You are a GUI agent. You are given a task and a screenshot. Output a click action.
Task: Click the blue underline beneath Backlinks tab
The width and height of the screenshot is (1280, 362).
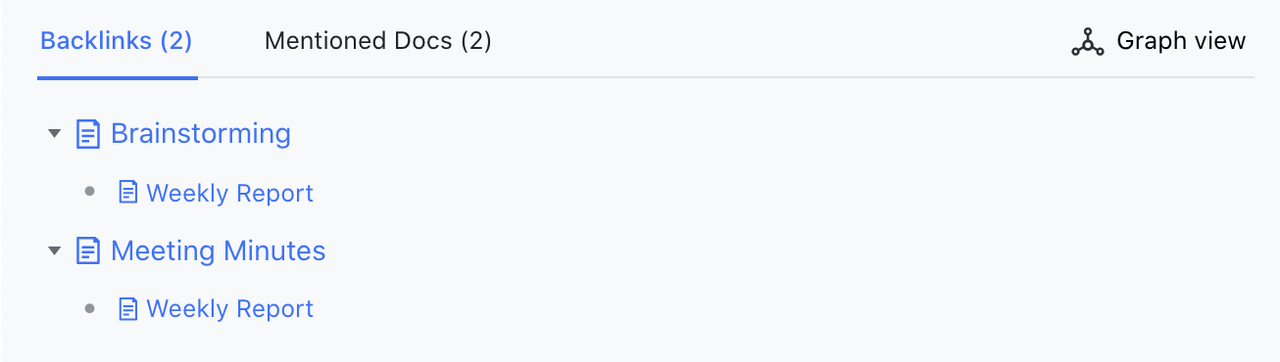[x=117, y=78]
